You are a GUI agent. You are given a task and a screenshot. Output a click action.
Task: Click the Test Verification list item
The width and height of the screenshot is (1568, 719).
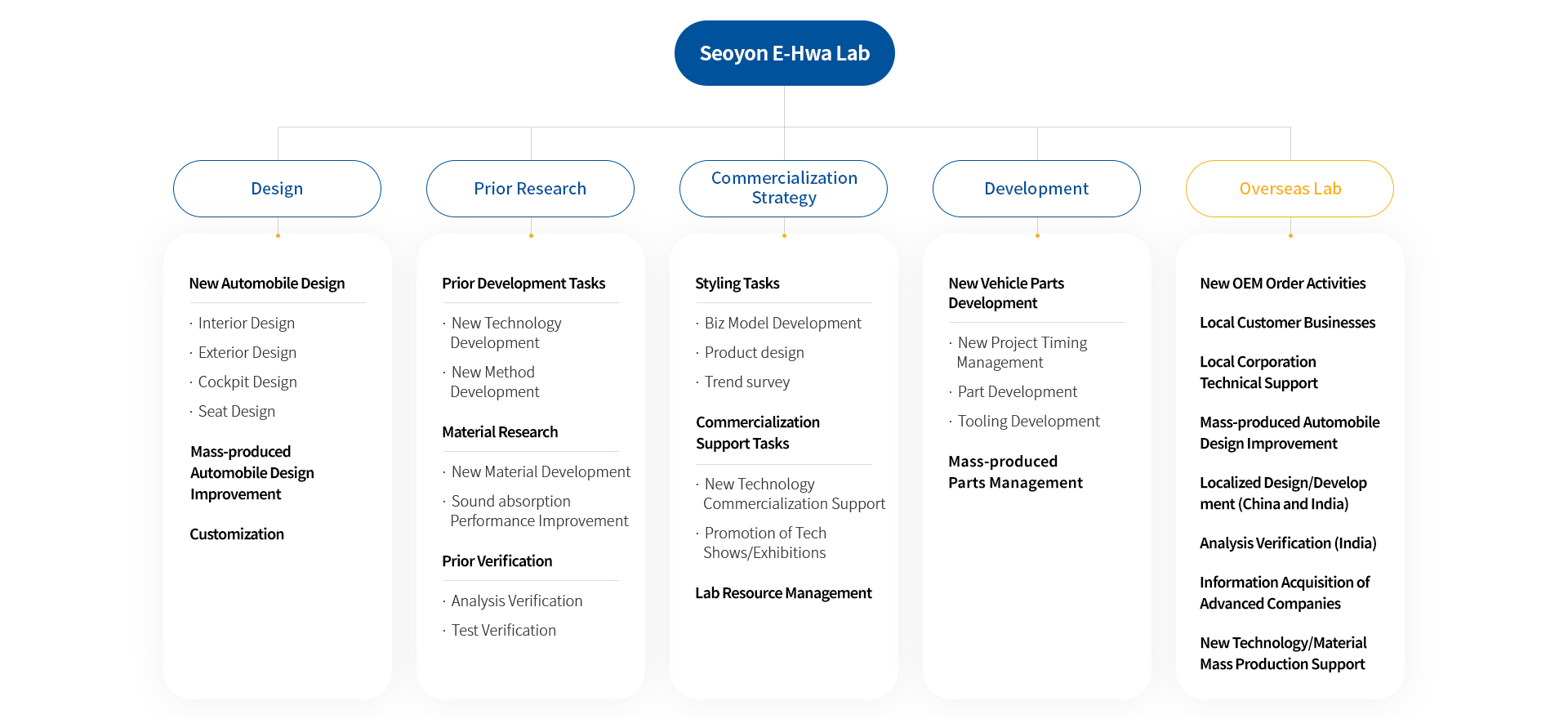(x=503, y=631)
